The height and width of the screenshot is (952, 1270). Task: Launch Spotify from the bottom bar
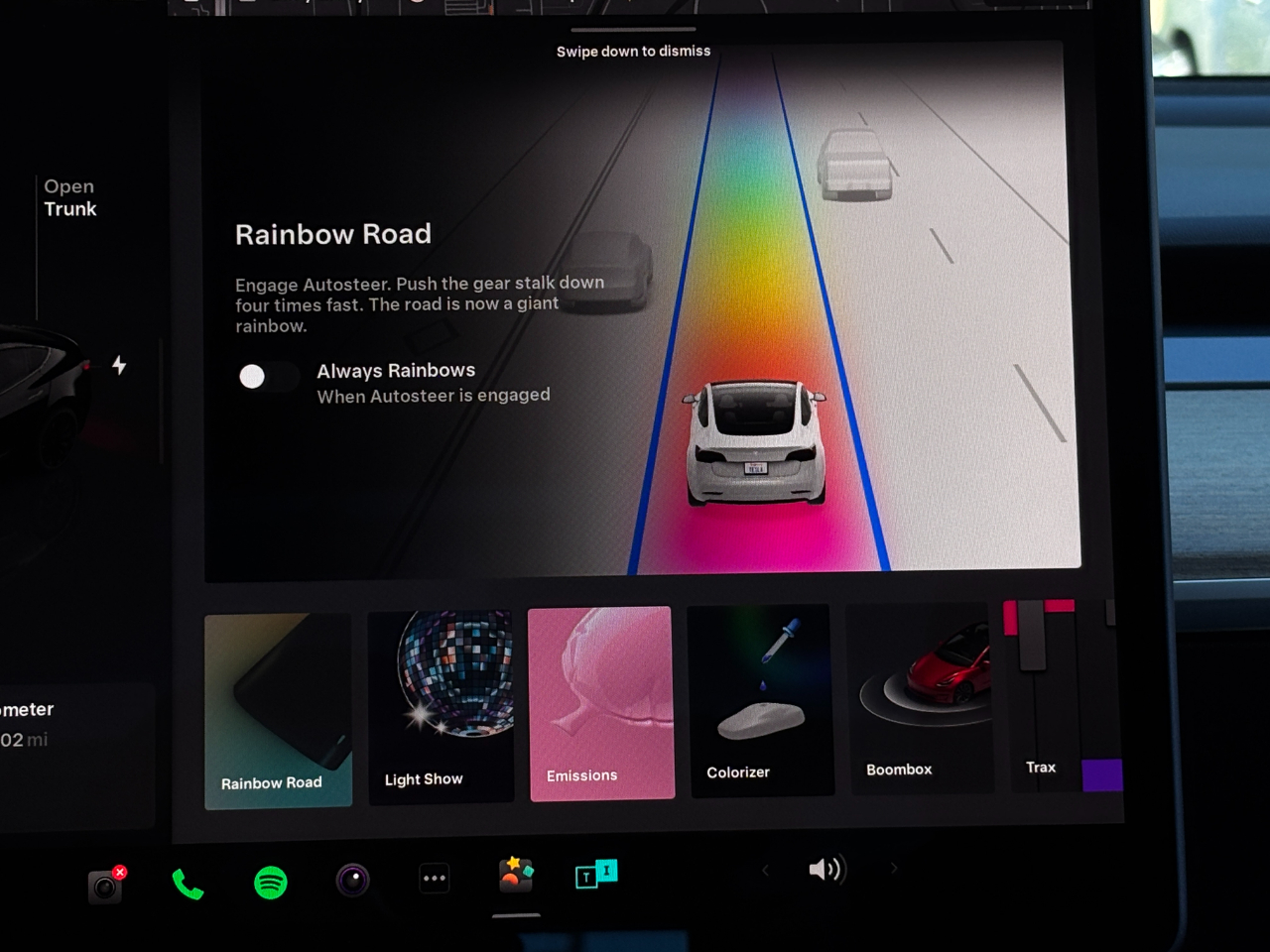tap(271, 883)
